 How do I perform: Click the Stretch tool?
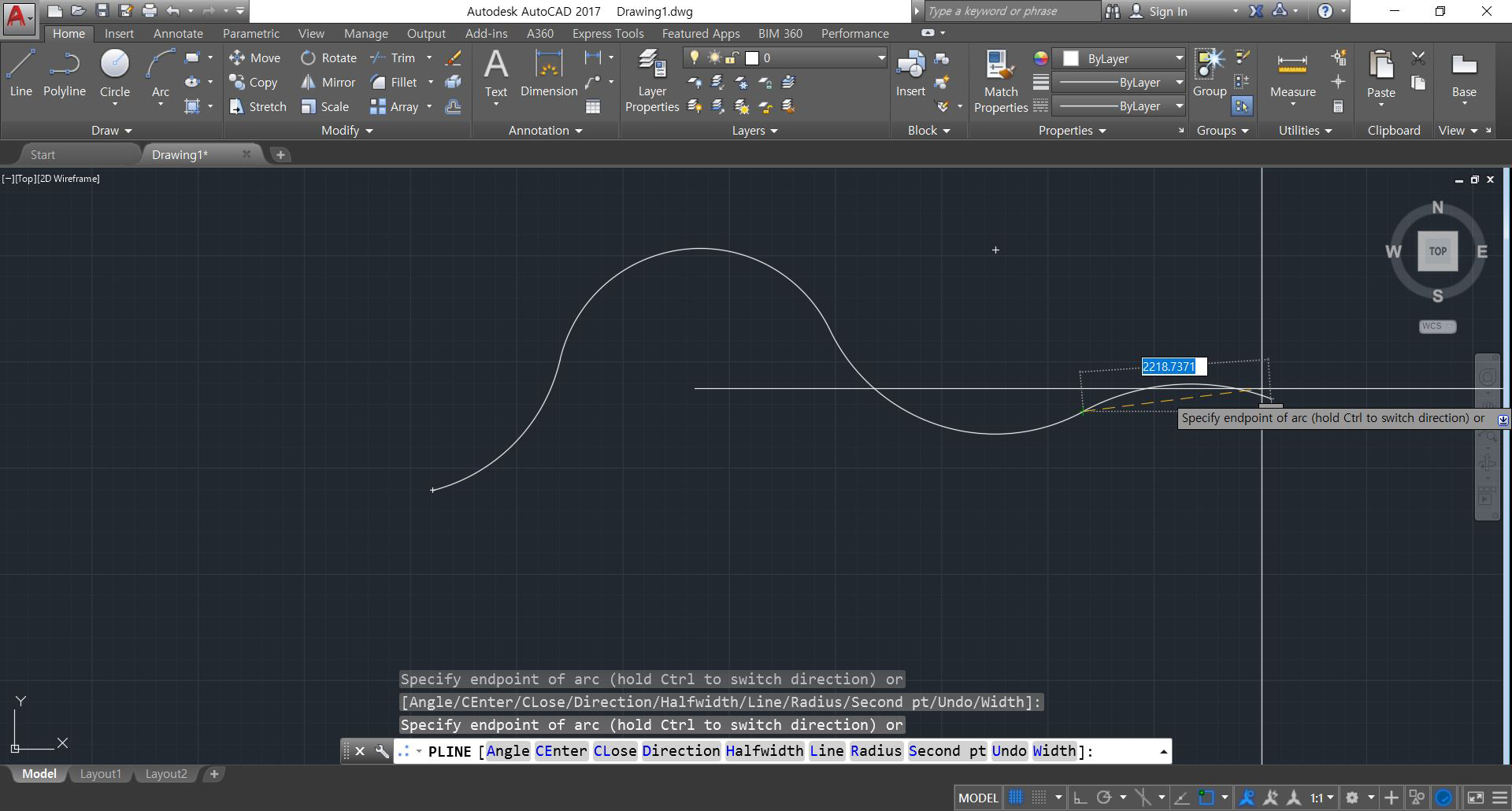[258, 106]
